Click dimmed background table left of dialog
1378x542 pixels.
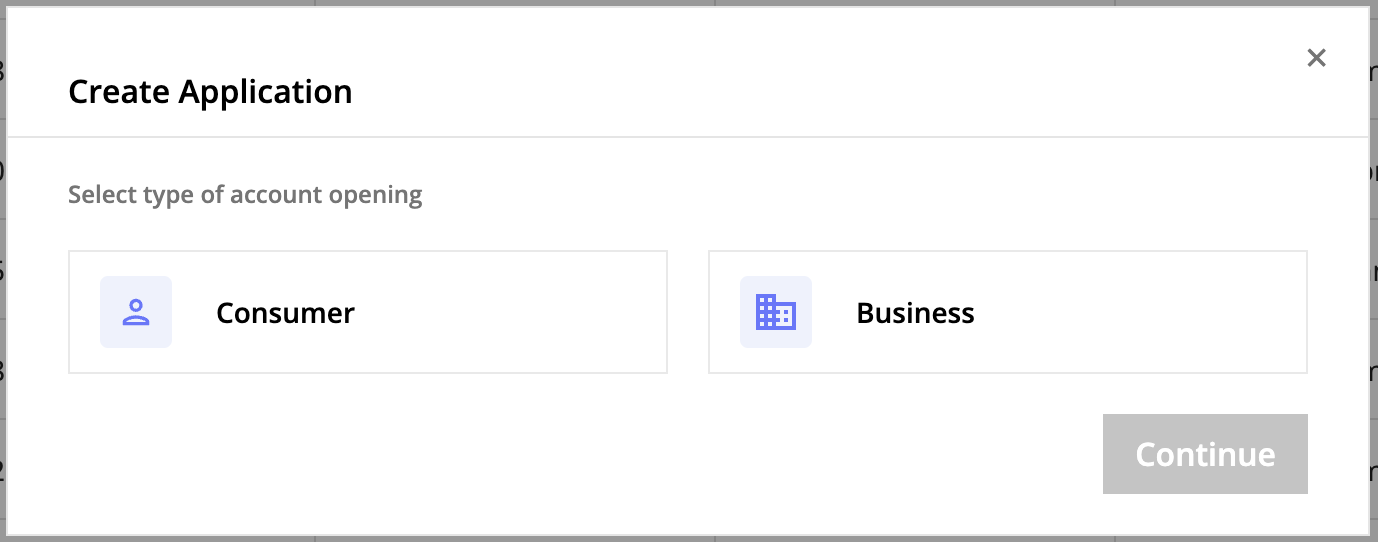tap(3, 271)
